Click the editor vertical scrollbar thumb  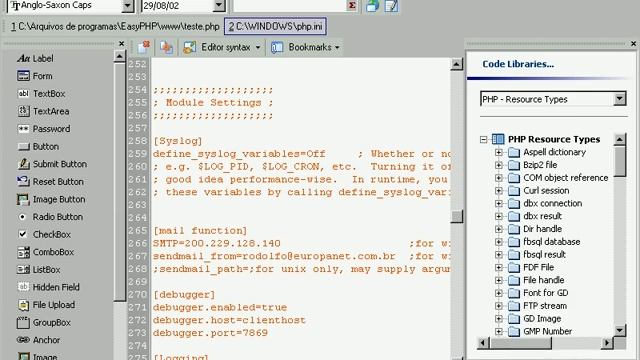click(x=457, y=216)
